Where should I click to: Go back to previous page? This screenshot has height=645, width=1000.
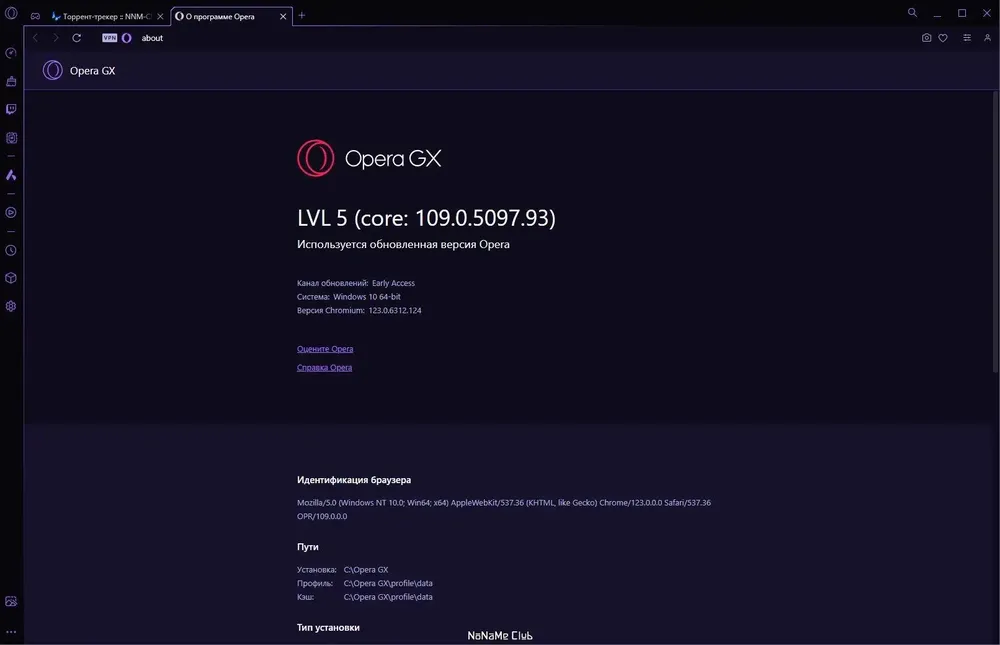pyautogui.click(x=36, y=38)
